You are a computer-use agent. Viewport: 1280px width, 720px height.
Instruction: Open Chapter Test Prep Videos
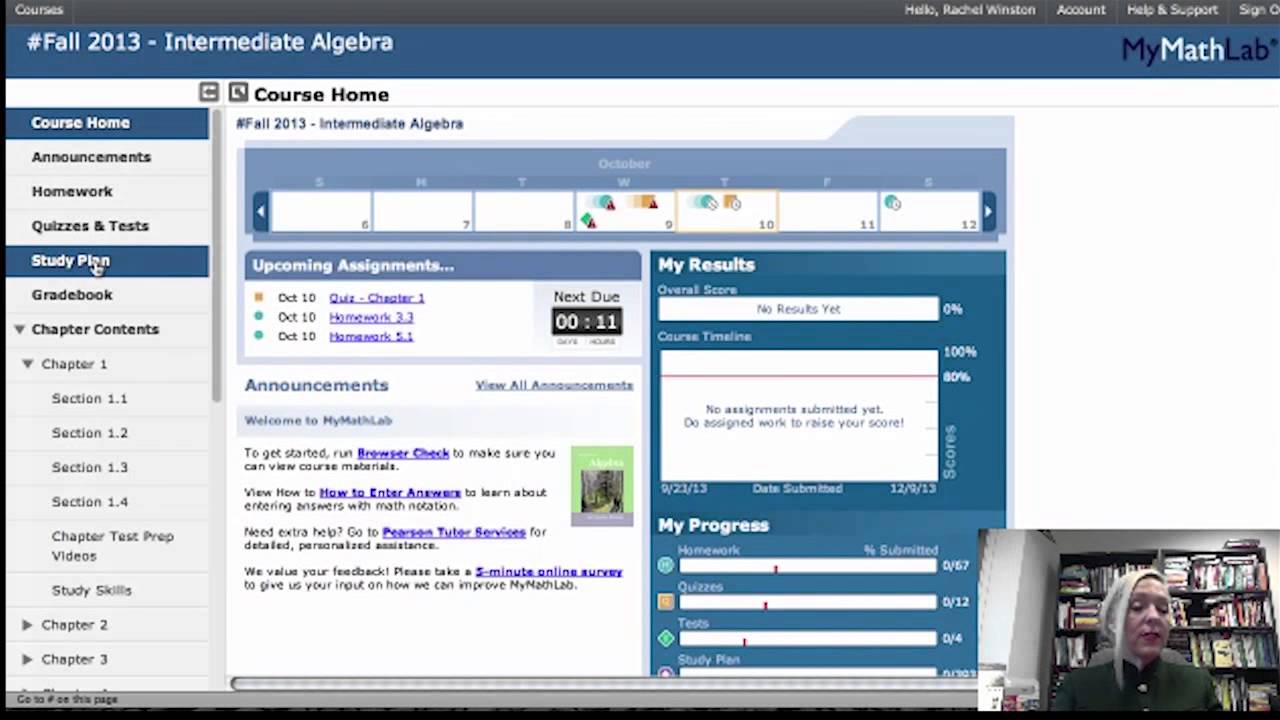coord(112,546)
